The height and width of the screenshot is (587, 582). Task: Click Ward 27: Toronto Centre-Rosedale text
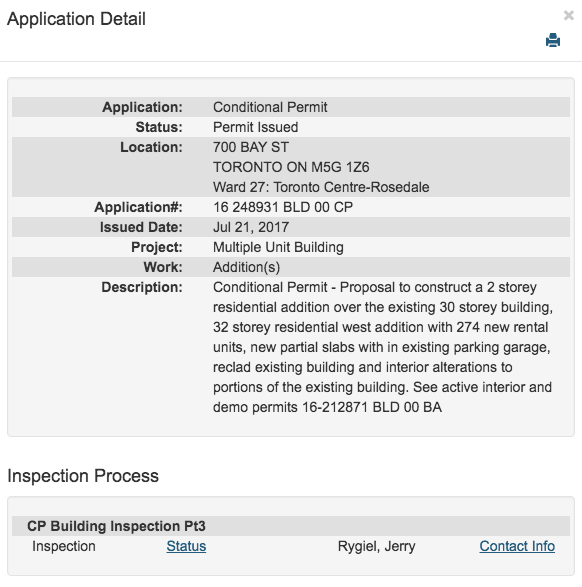[x=321, y=187]
